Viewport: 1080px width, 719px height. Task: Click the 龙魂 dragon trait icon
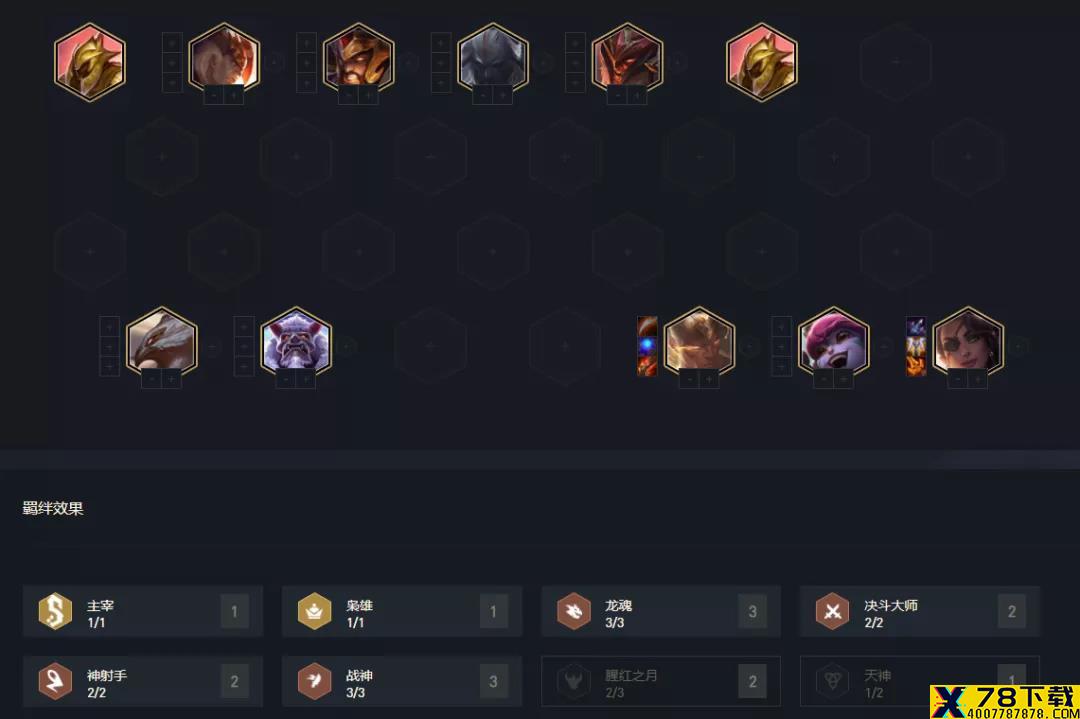click(x=574, y=611)
